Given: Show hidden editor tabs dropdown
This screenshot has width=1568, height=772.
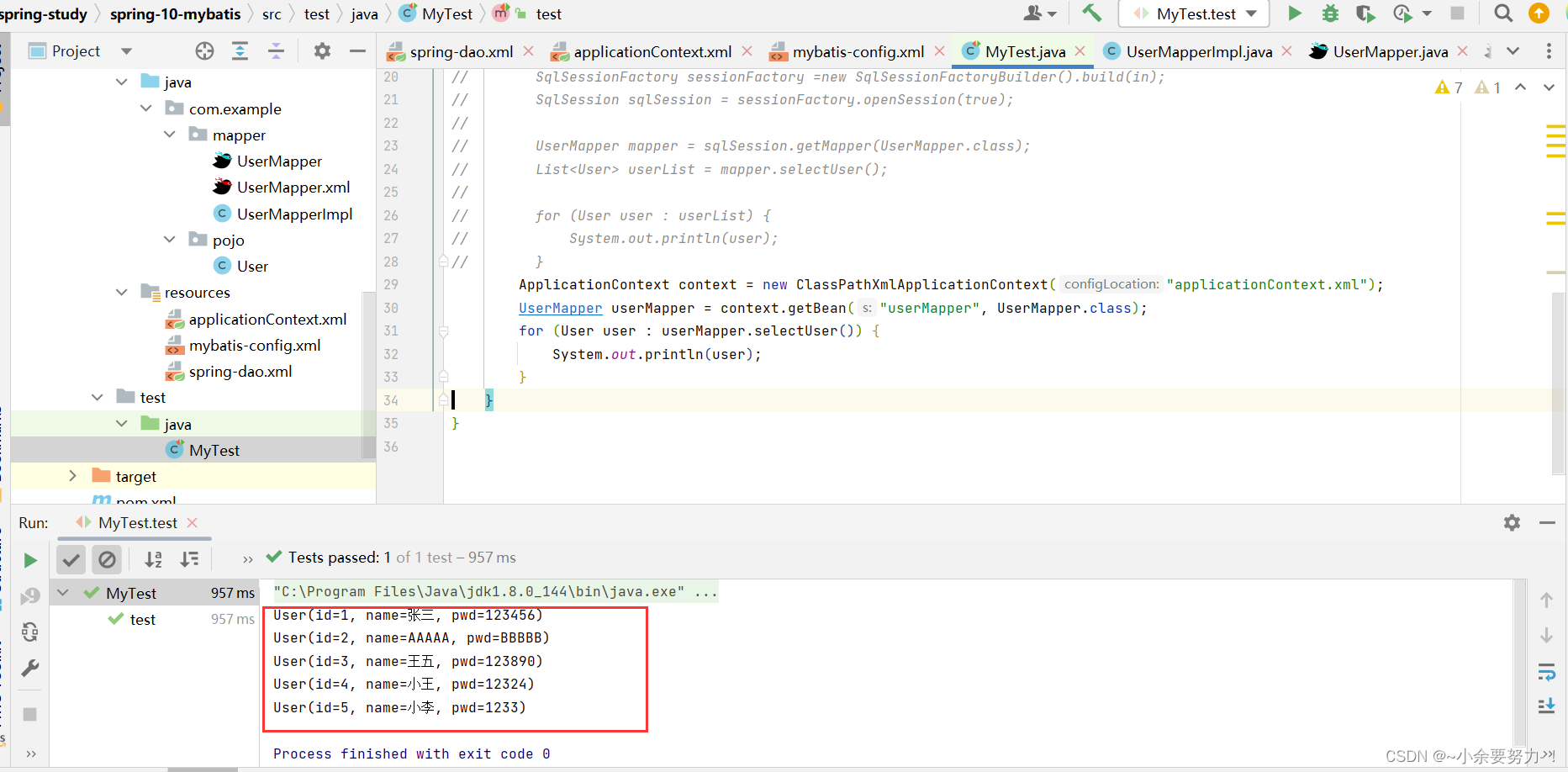Looking at the screenshot, I should point(1513,51).
